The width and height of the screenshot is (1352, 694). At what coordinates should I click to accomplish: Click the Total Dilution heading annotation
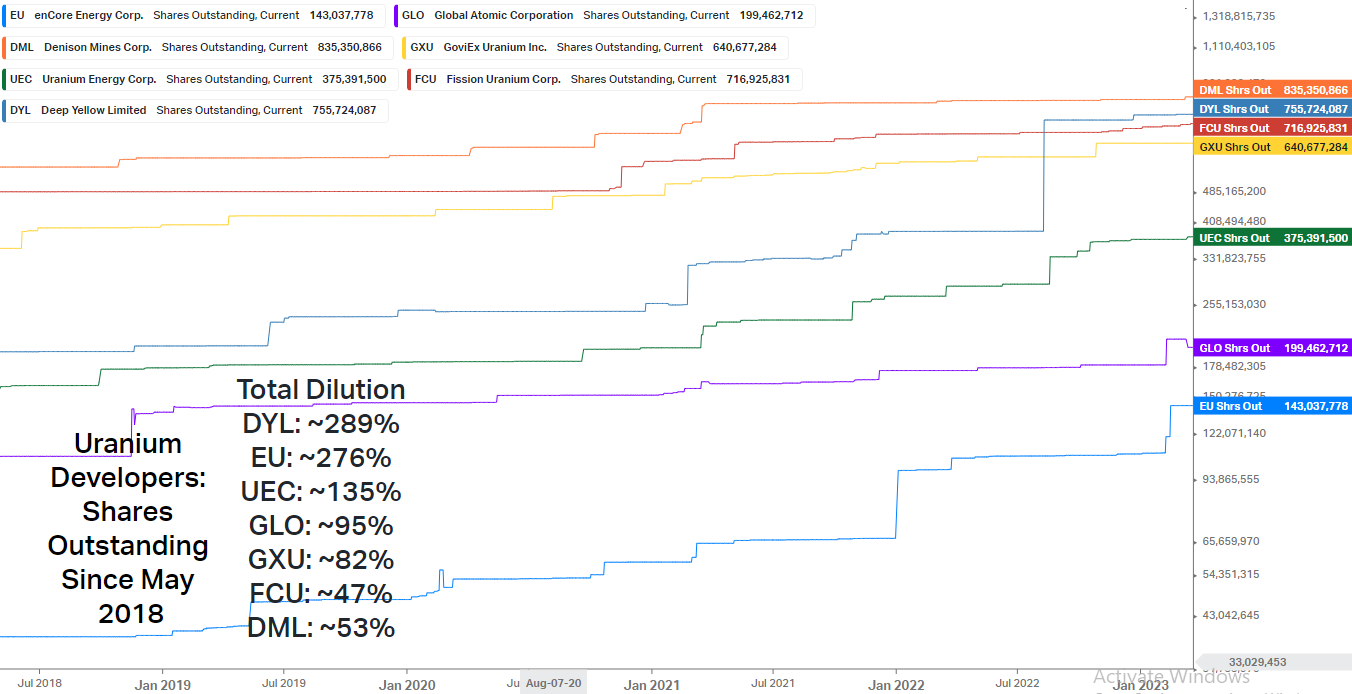click(321, 390)
